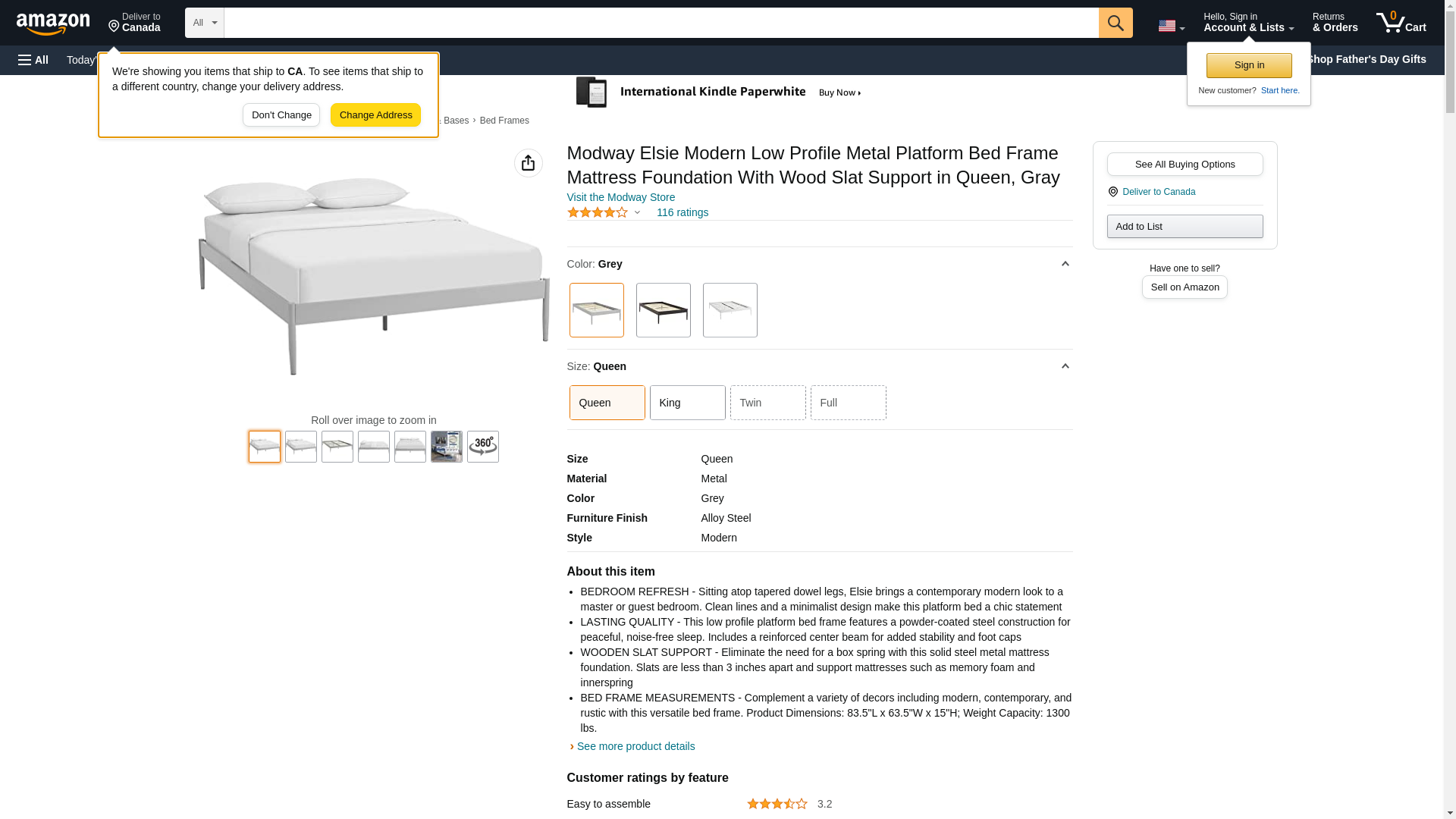Click the Deliver to Canada location icon
This screenshot has width=1456, height=819.
pyautogui.click(x=1112, y=192)
